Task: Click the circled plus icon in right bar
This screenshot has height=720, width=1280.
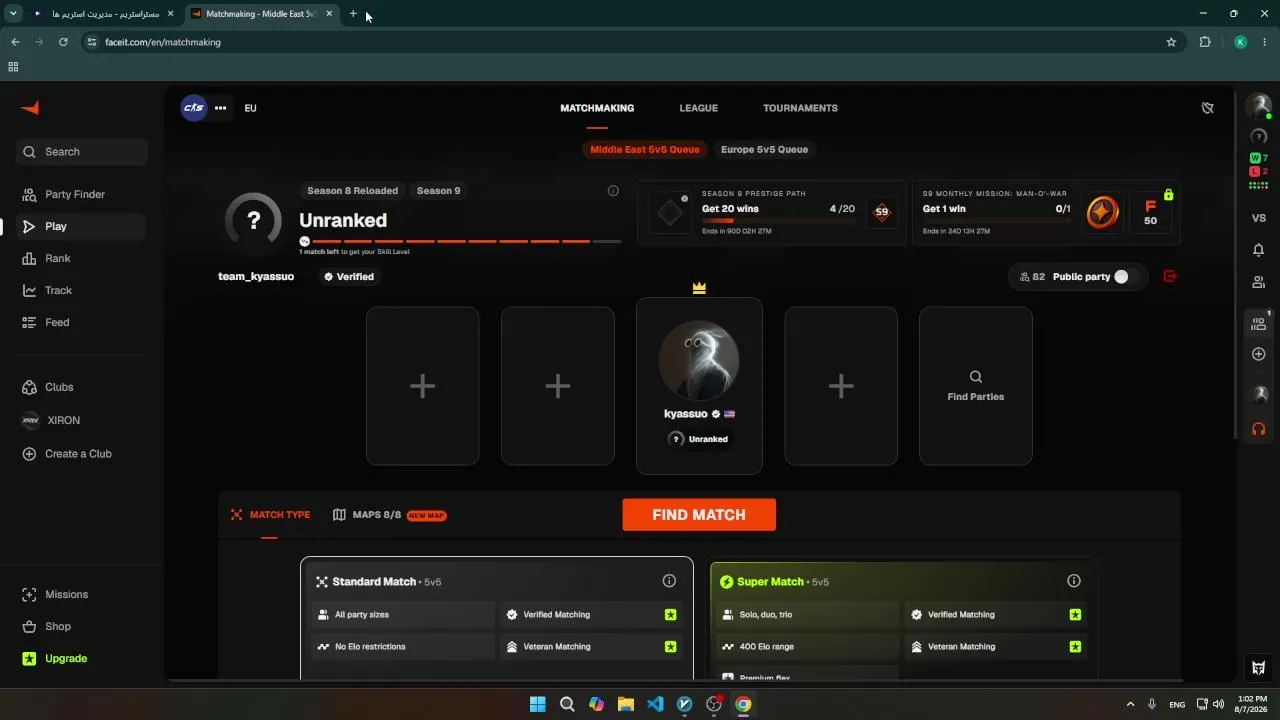Action: pyautogui.click(x=1259, y=354)
